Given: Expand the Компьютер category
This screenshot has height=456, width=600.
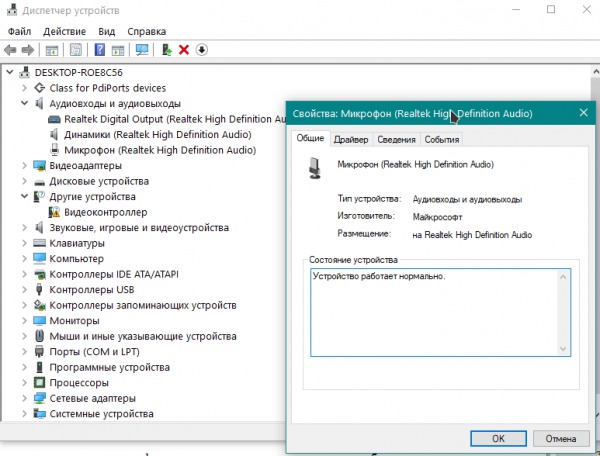Looking at the screenshot, I should click(24, 259).
